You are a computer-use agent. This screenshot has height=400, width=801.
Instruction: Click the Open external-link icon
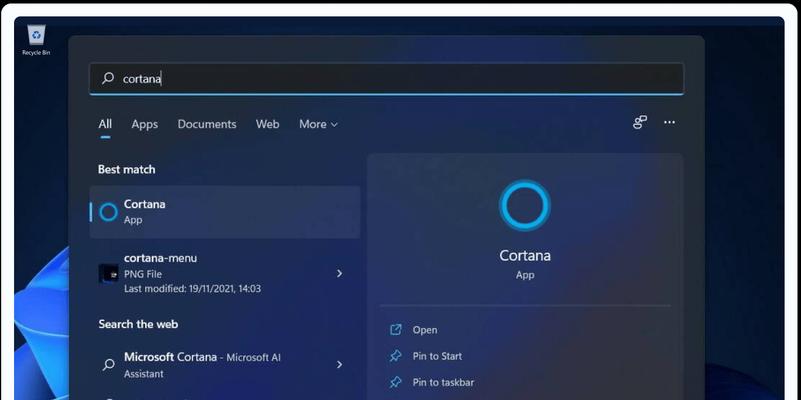(x=396, y=330)
